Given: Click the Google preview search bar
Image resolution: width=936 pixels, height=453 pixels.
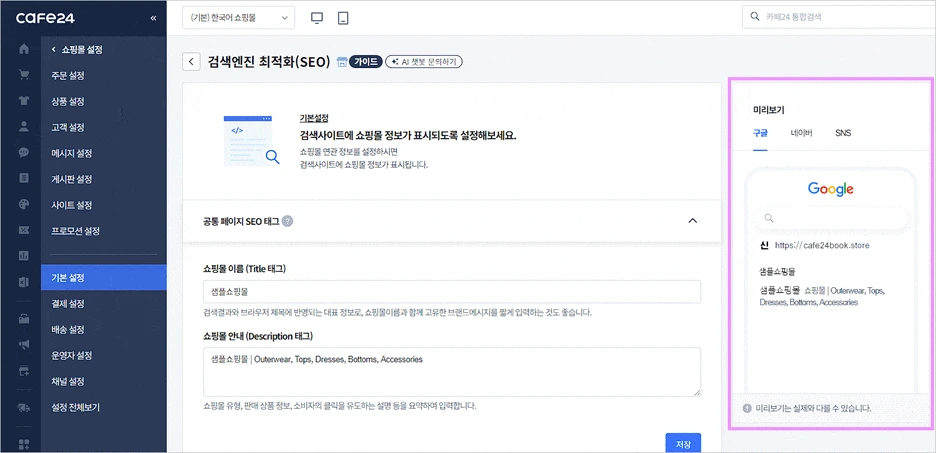Looking at the screenshot, I should (x=830, y=218).
